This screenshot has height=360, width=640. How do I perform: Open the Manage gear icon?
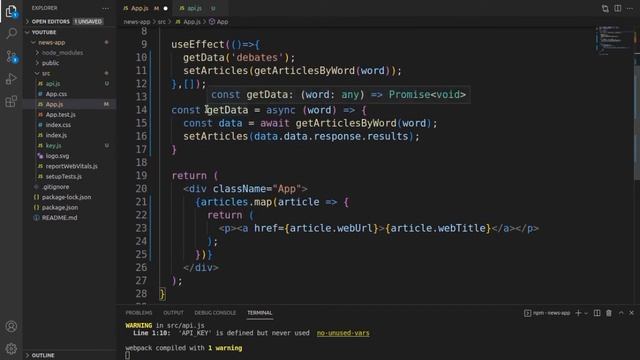[11, 349]
